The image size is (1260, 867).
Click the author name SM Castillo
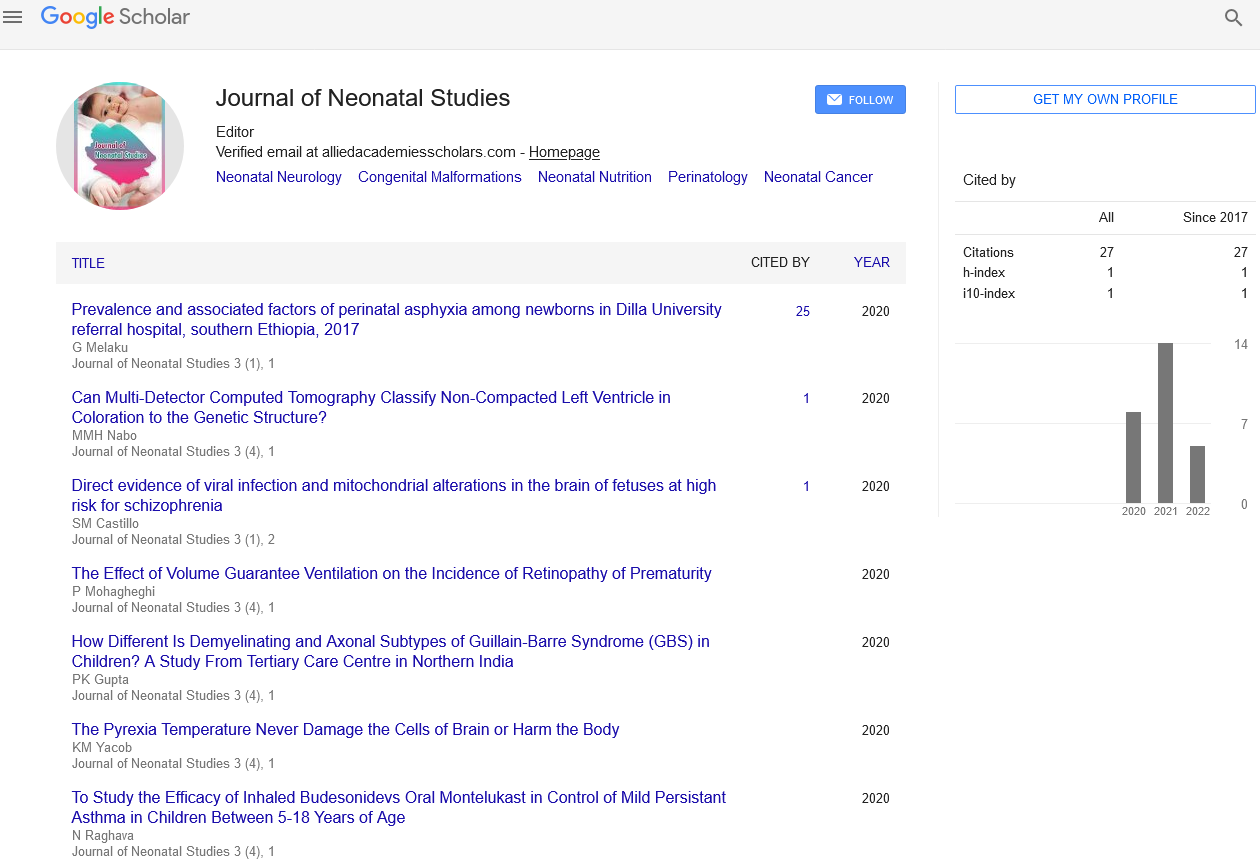(x=105, y=524)
